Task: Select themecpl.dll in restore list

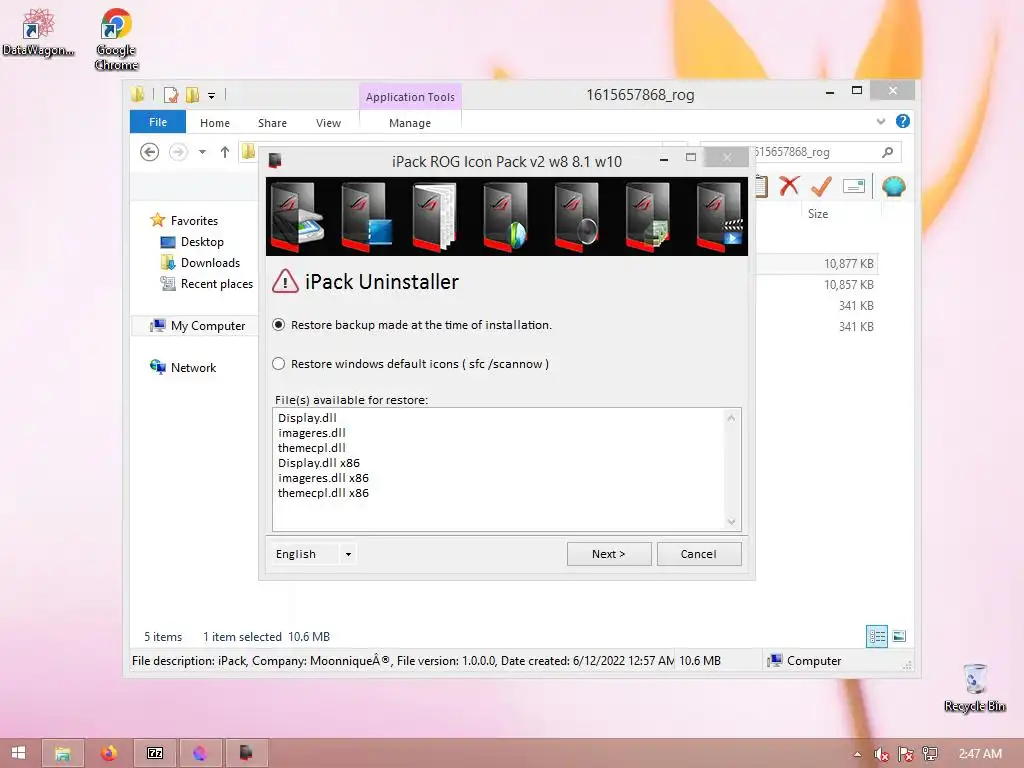Action: 312,448
